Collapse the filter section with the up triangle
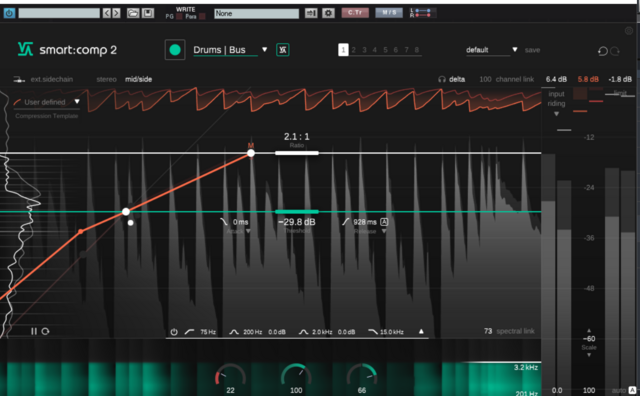 pos(421,331)
